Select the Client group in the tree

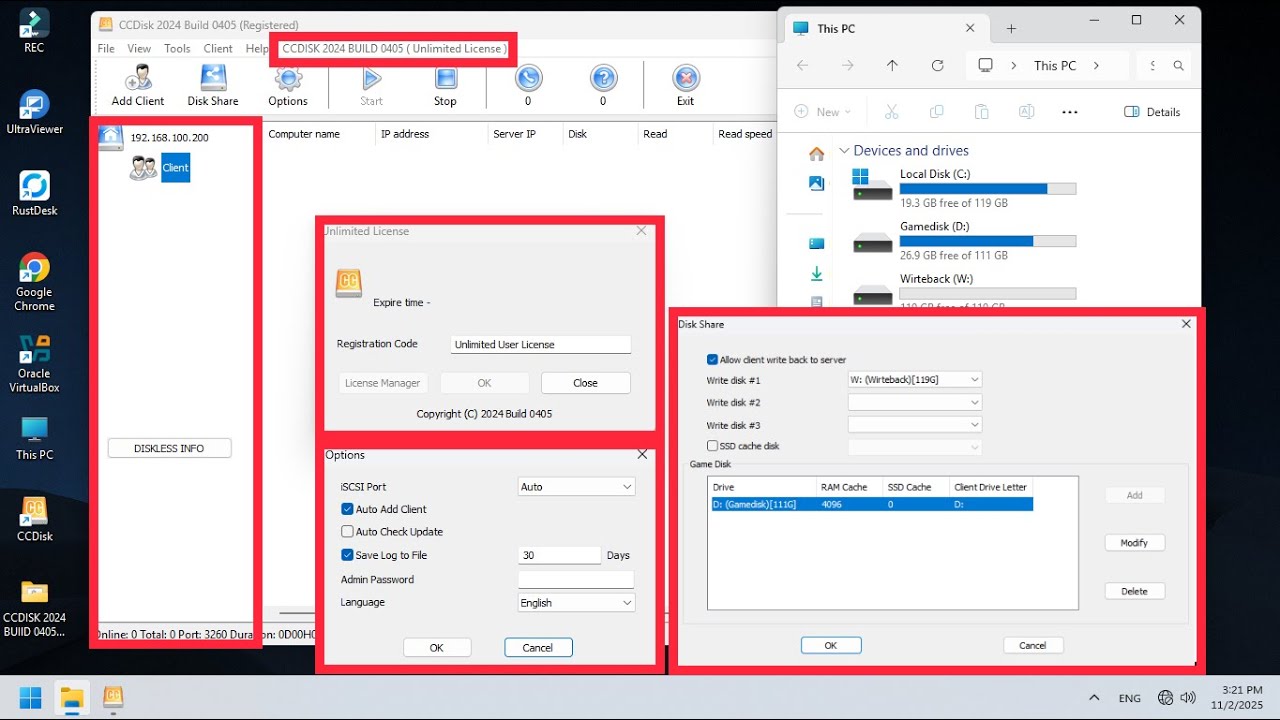click(175, 168)
